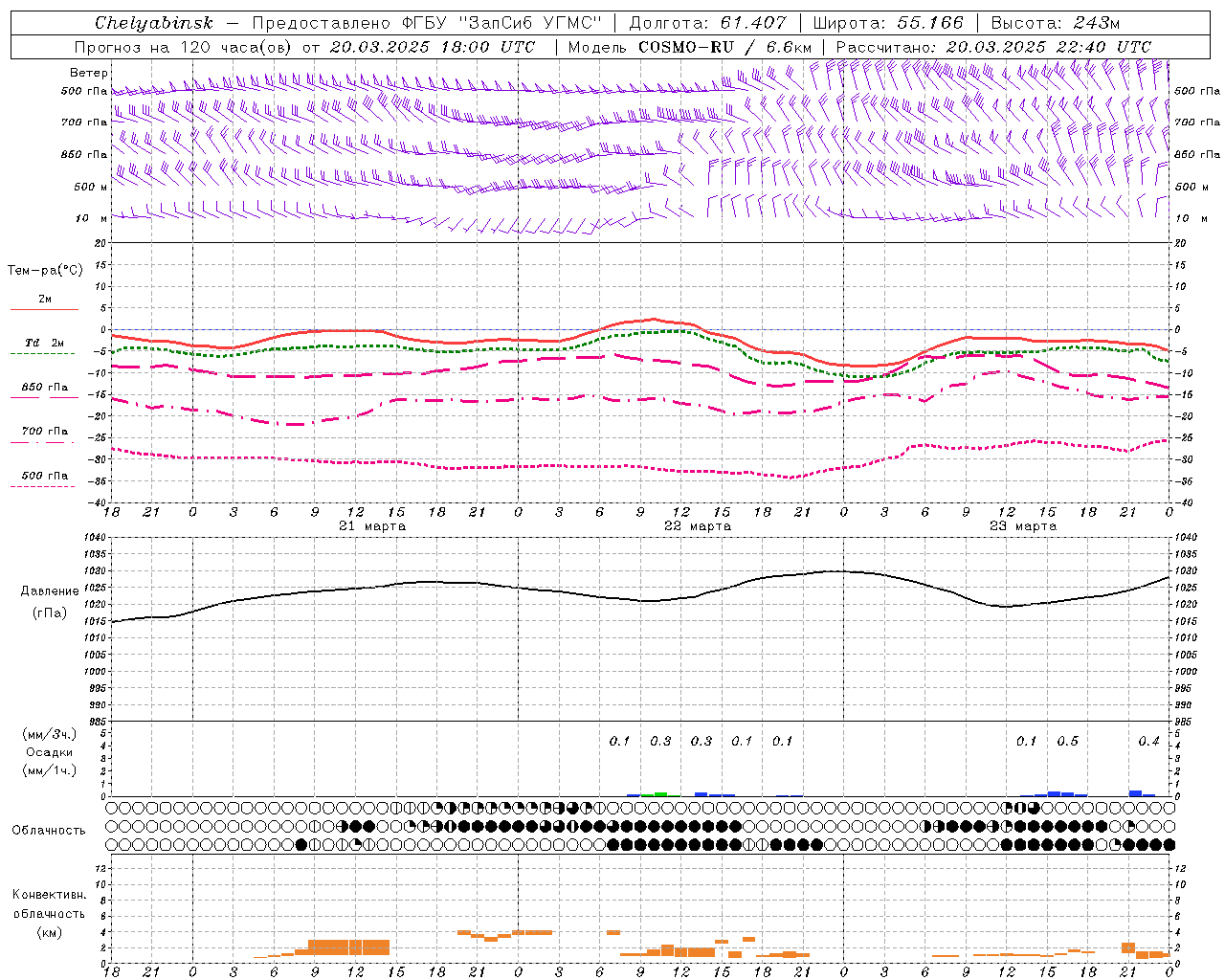Image resolution: width=1225 pixels, height=980 pixels.
Task: Click the '22 марта' date label
Action: coord(698,526)
